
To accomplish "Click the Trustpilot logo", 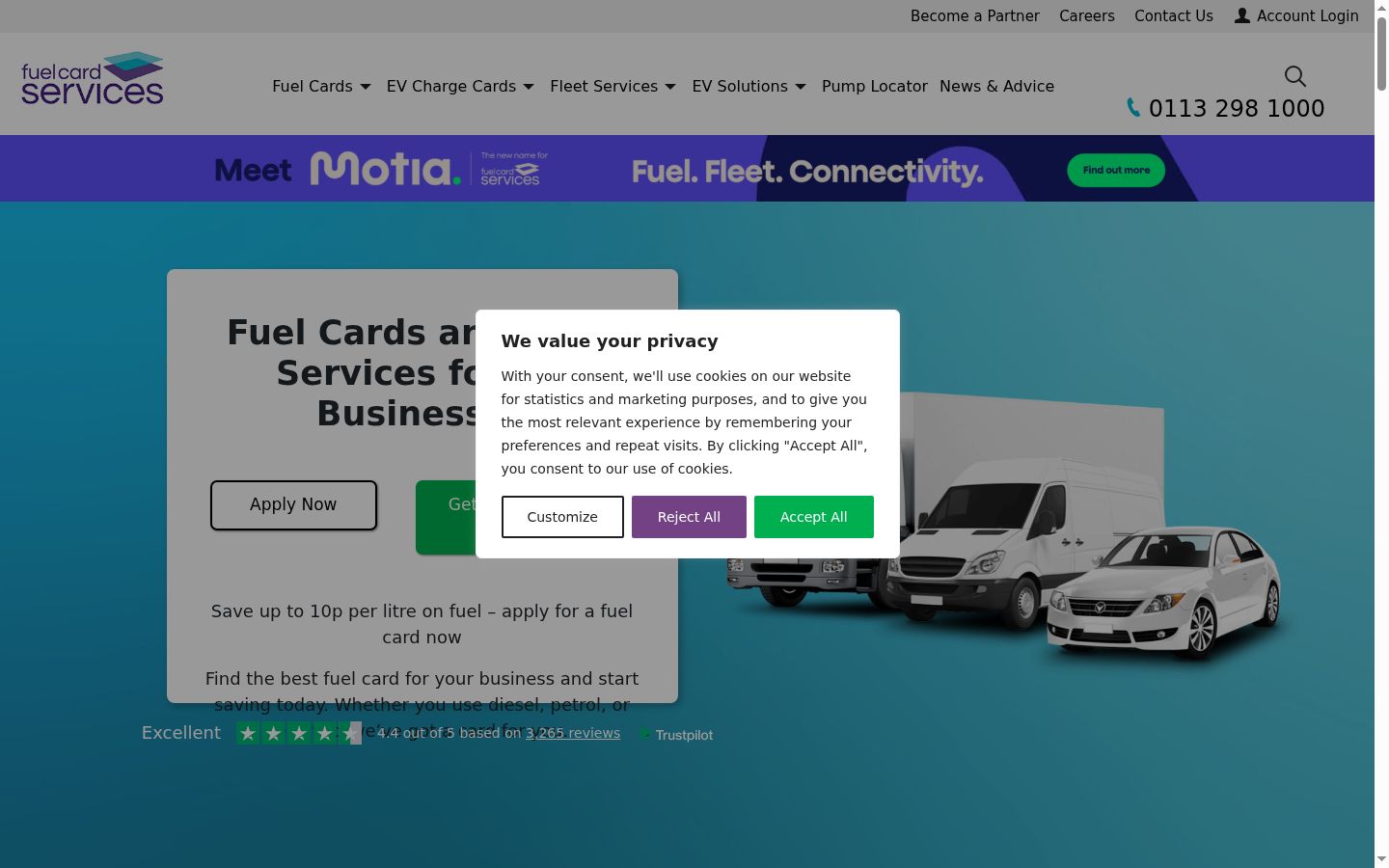I will (x=676, y=734).
